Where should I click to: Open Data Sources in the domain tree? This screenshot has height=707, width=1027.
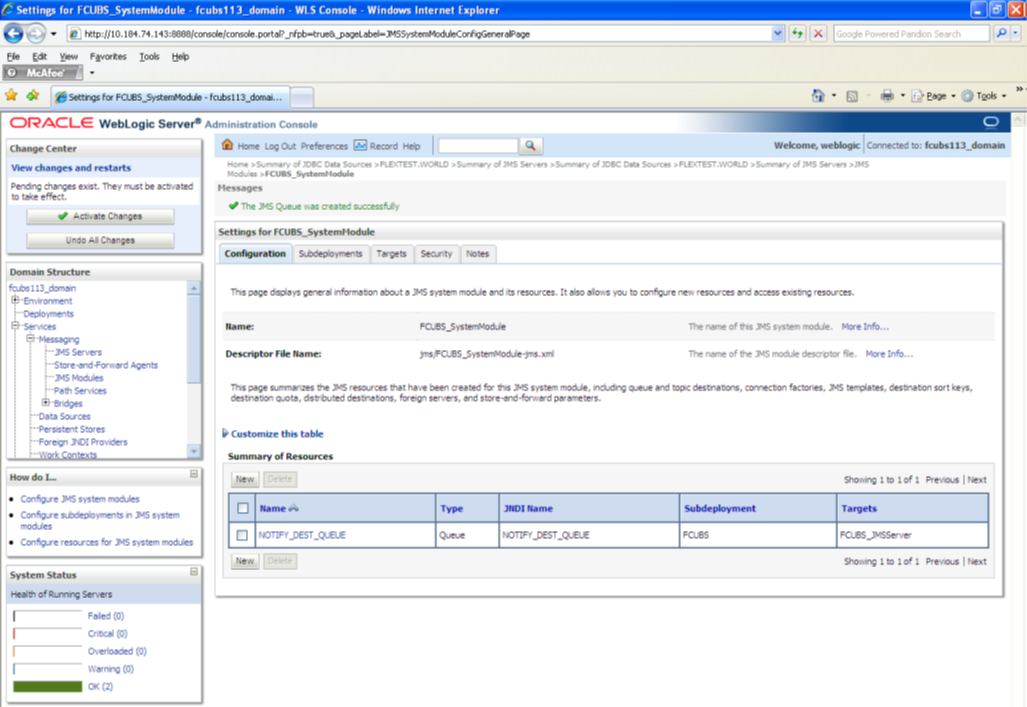tap(64, 417)
